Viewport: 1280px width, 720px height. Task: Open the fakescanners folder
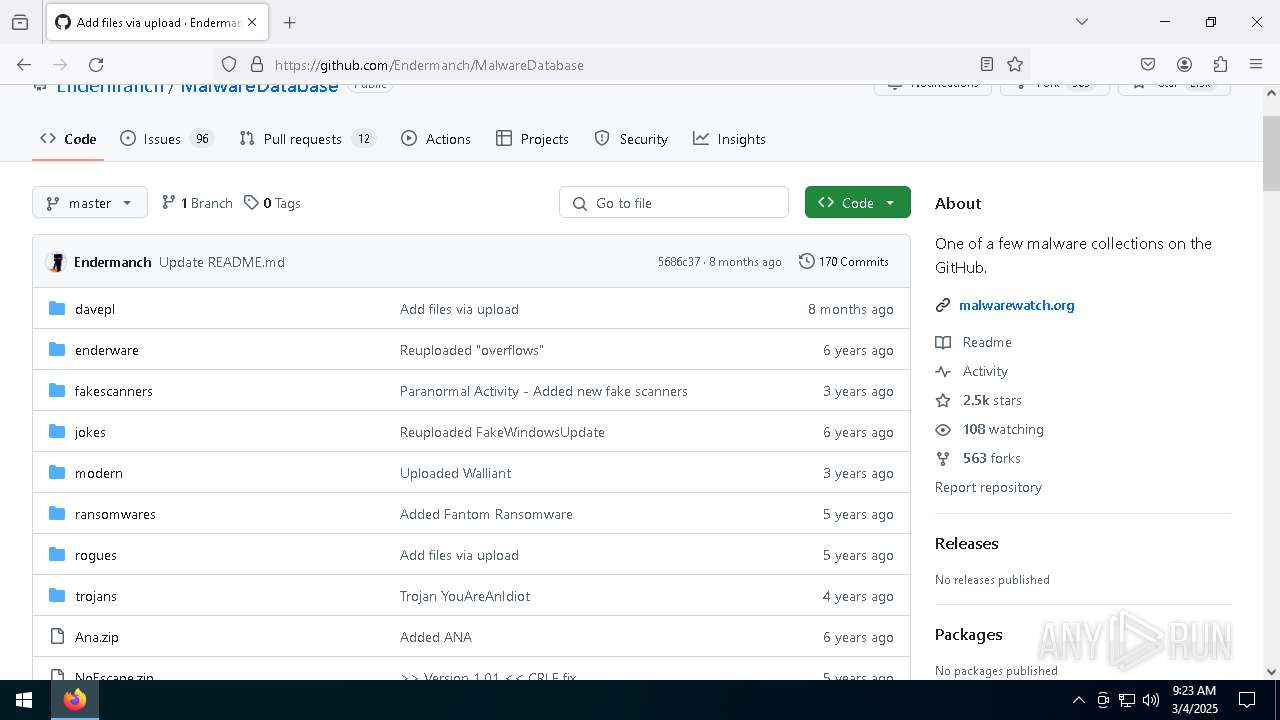pos(114,391)
